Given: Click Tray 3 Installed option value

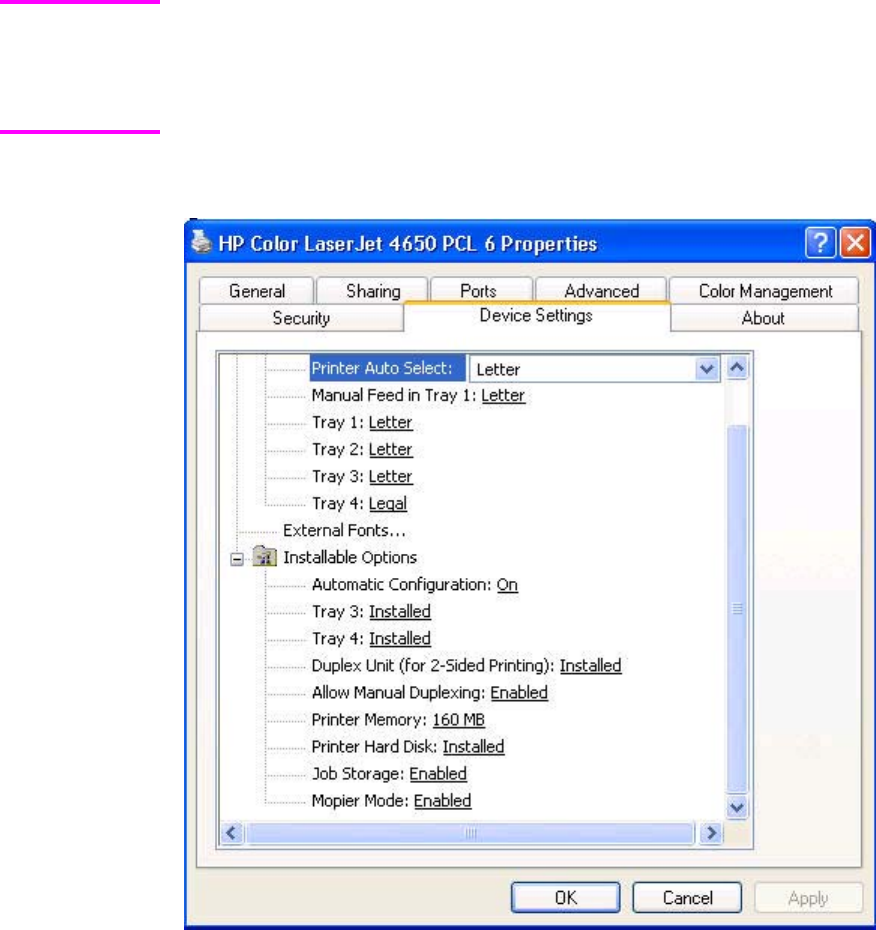Looking at the screenshot, I should (400, 611).
